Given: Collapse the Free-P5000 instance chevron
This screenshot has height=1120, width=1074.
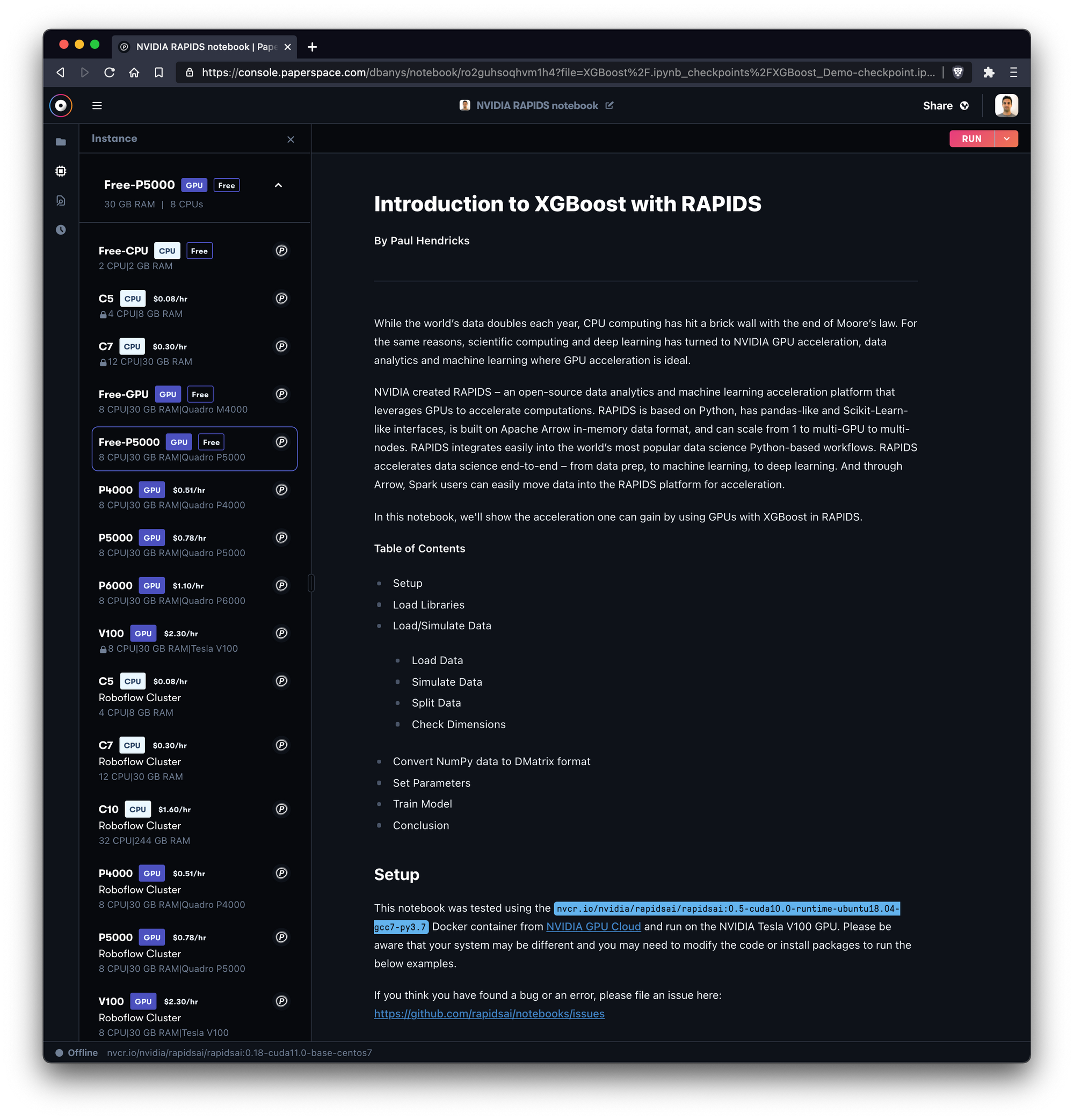Looking at the screenshot, I should [x=278, y=185].
